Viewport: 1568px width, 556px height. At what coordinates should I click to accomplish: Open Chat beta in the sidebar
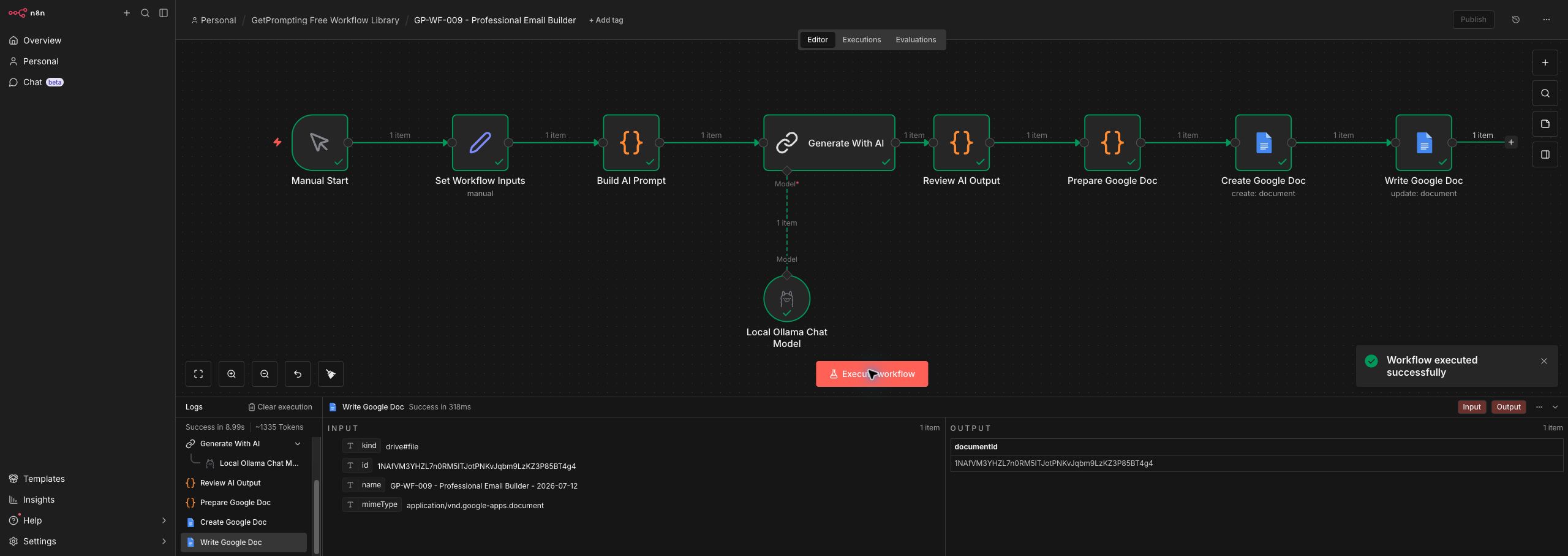click(x=88, y=82)
